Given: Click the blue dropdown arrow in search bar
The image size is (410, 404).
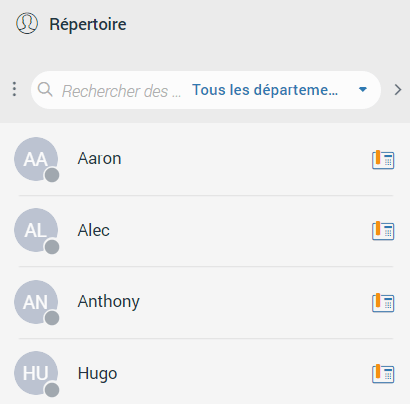Looking at the screenshot, I should click(x=363, y=89).
